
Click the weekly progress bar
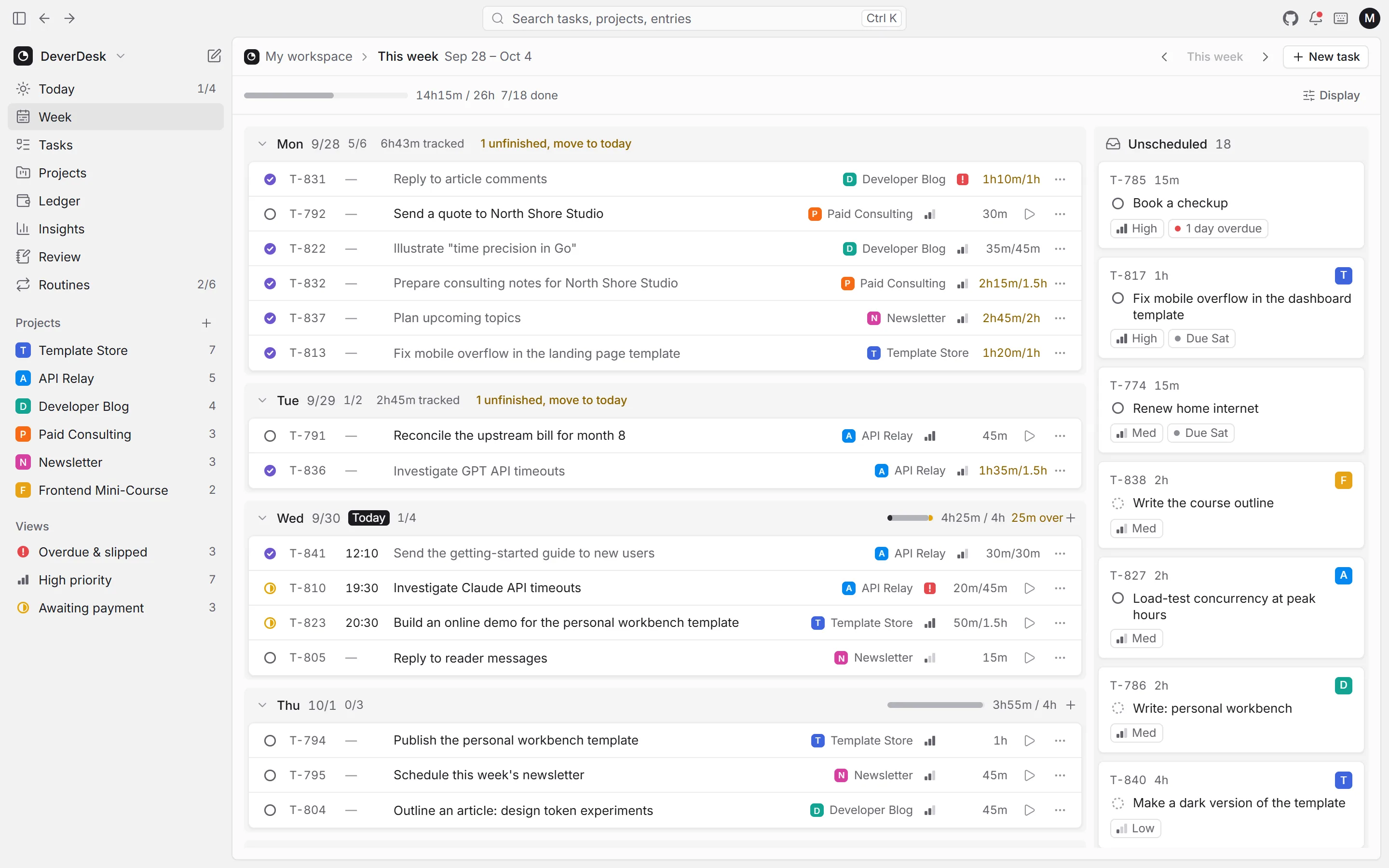[326, 95]
